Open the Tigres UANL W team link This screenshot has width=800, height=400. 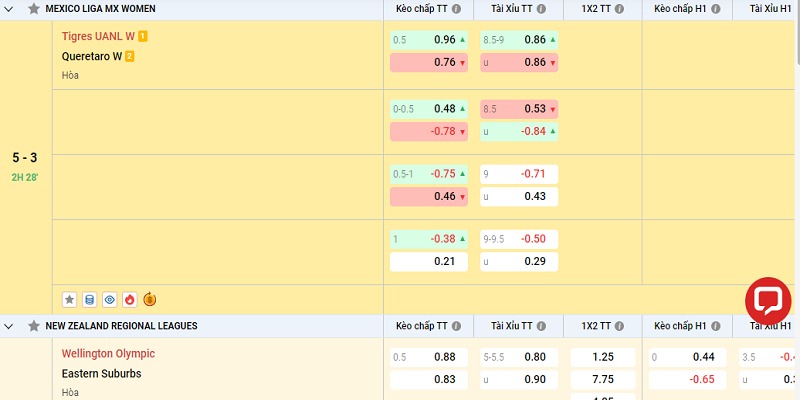tap(98, 37)
